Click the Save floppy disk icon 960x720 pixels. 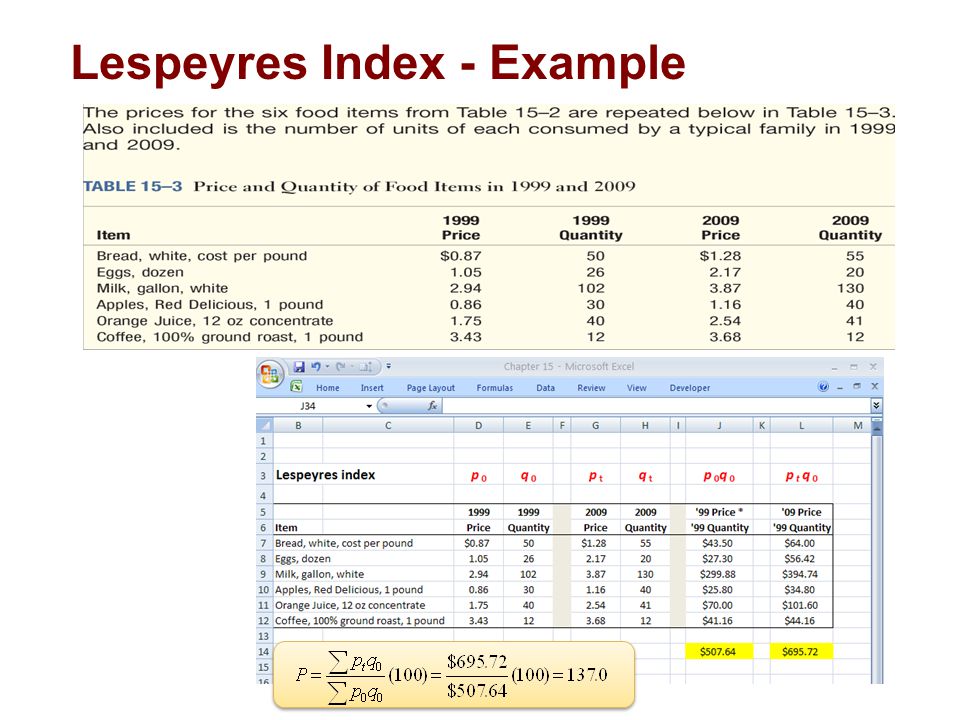[299, 367]
